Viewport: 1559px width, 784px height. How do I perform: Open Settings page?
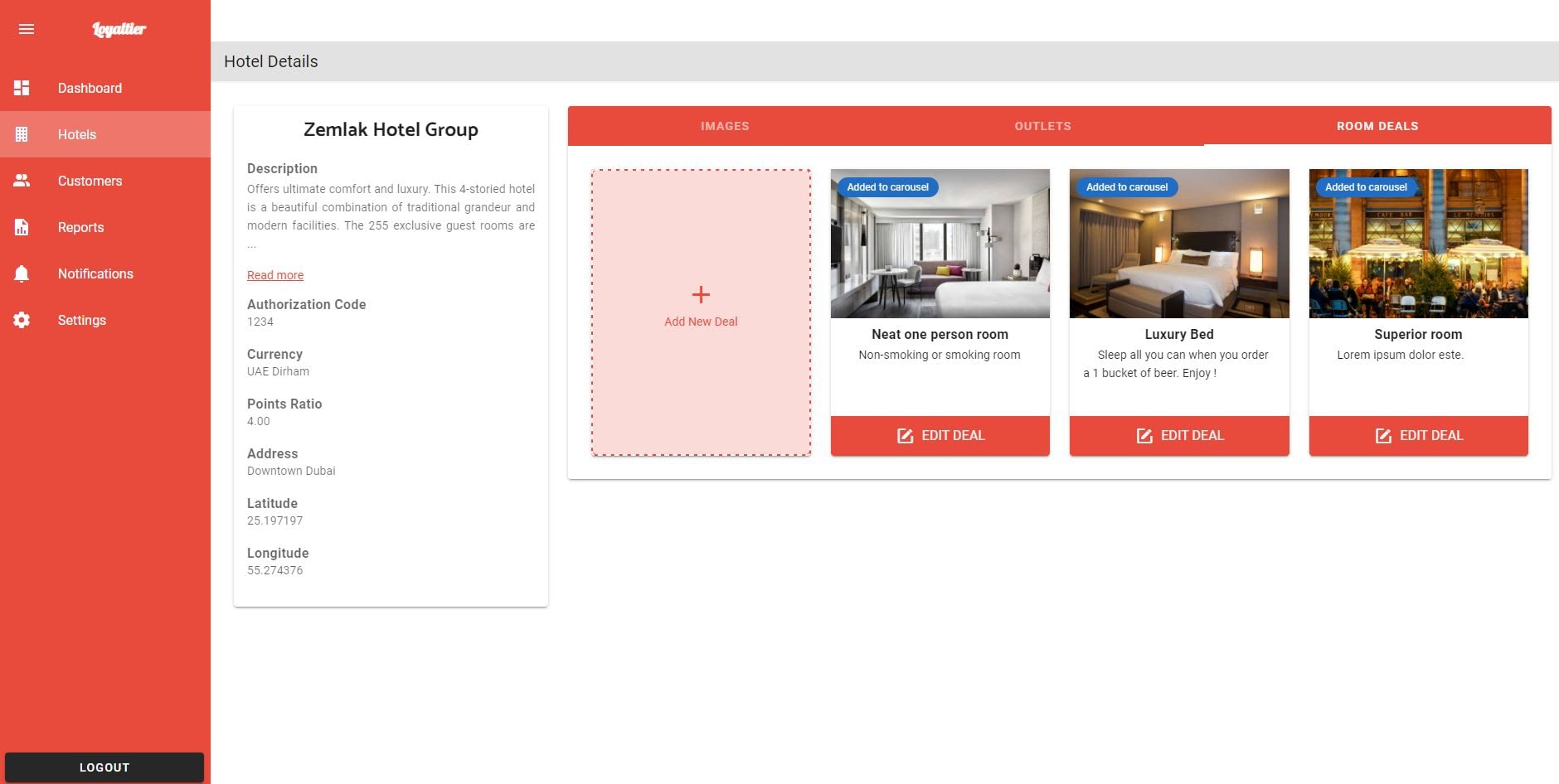(105, 320)
